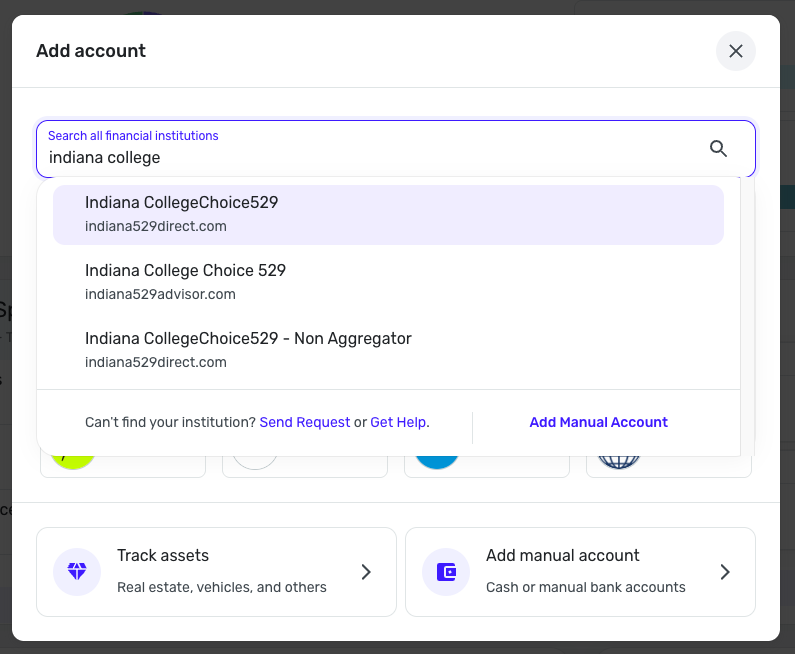This screenshot has height=654, width=795.
Task: Select the partially hidden green institution logo
Action: [x=72, y=462]
